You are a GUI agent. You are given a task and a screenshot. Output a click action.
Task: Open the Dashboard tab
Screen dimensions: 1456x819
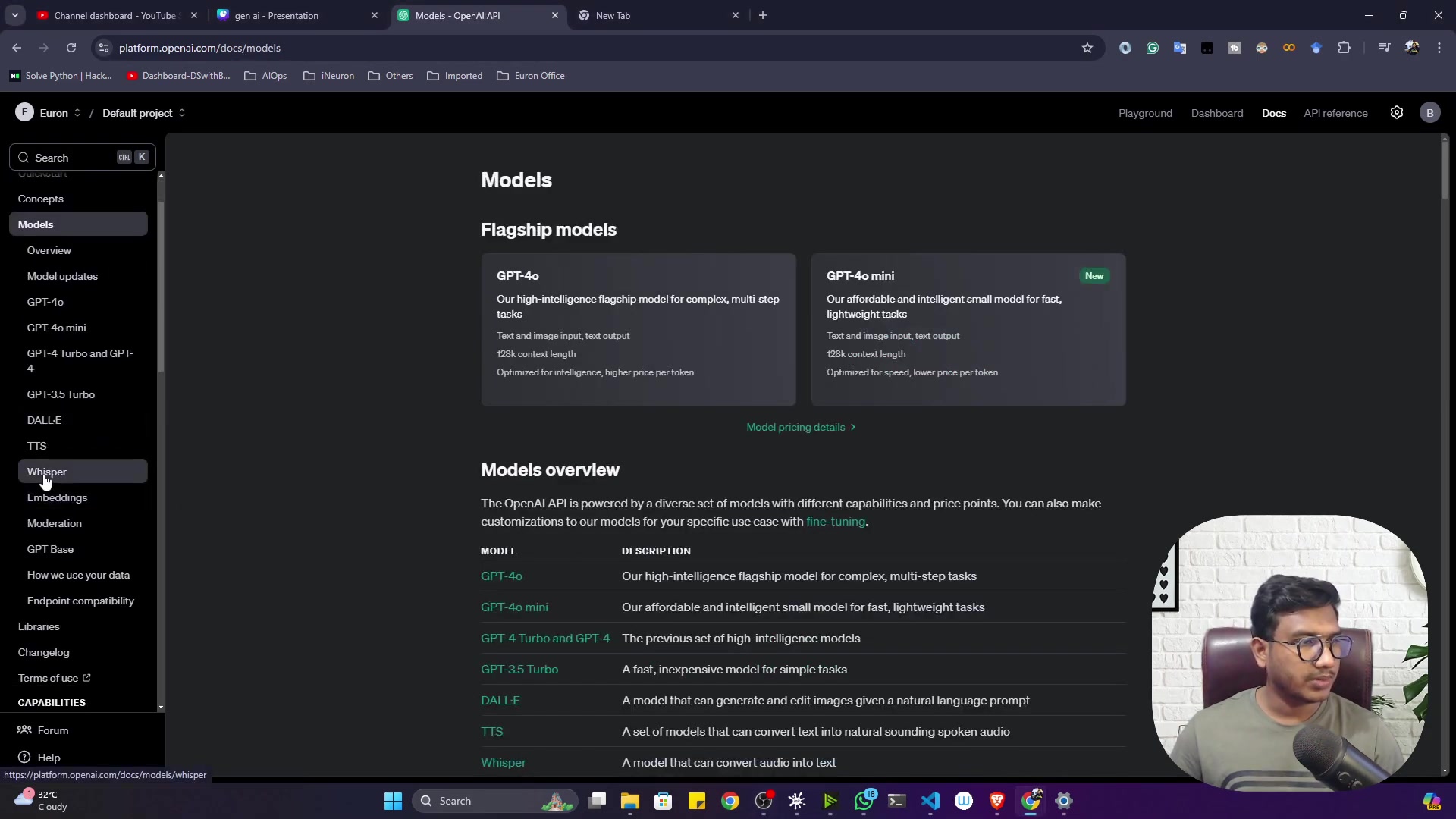[x=1216, y=113]
